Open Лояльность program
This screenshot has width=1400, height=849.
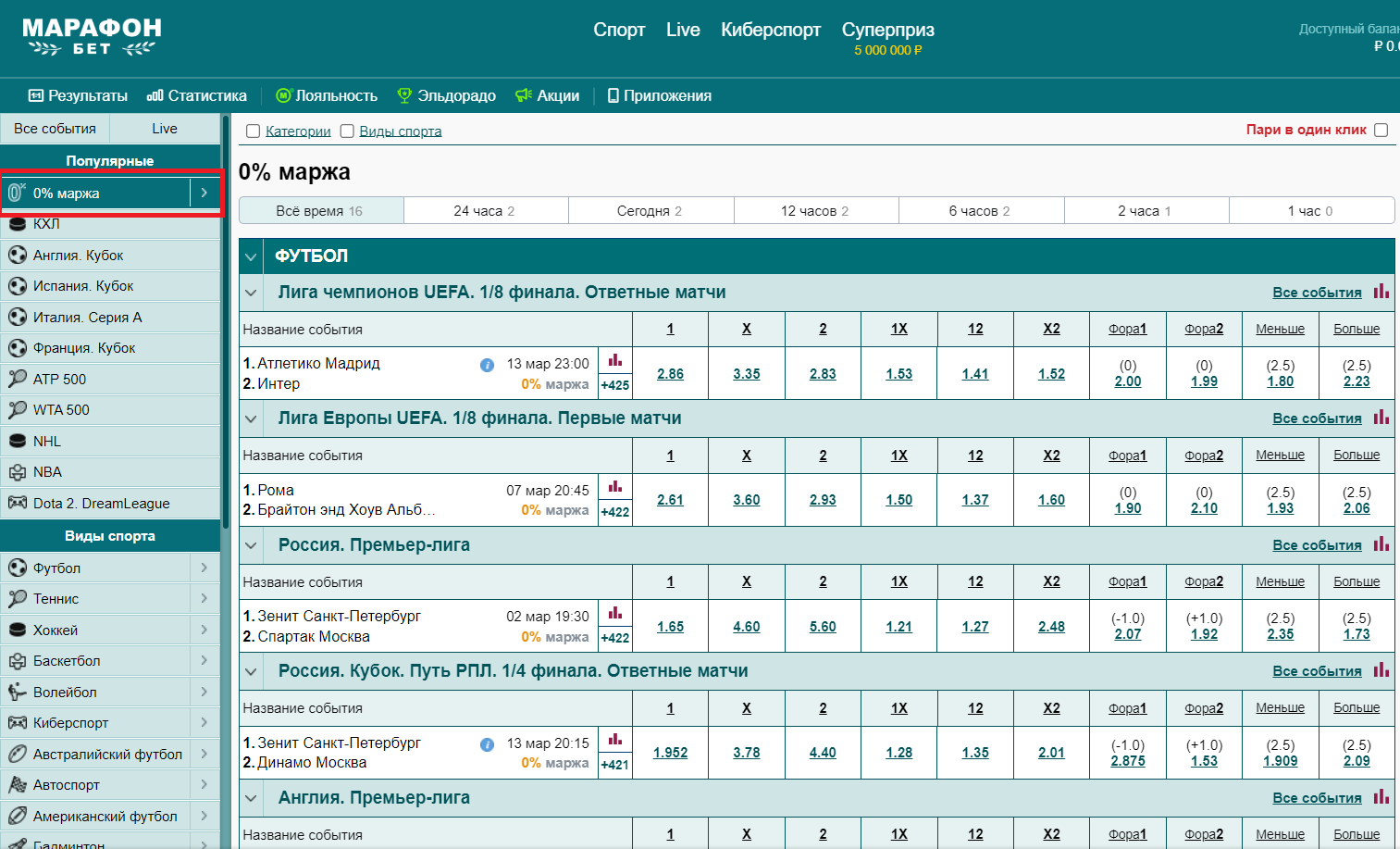pos(327,95)
